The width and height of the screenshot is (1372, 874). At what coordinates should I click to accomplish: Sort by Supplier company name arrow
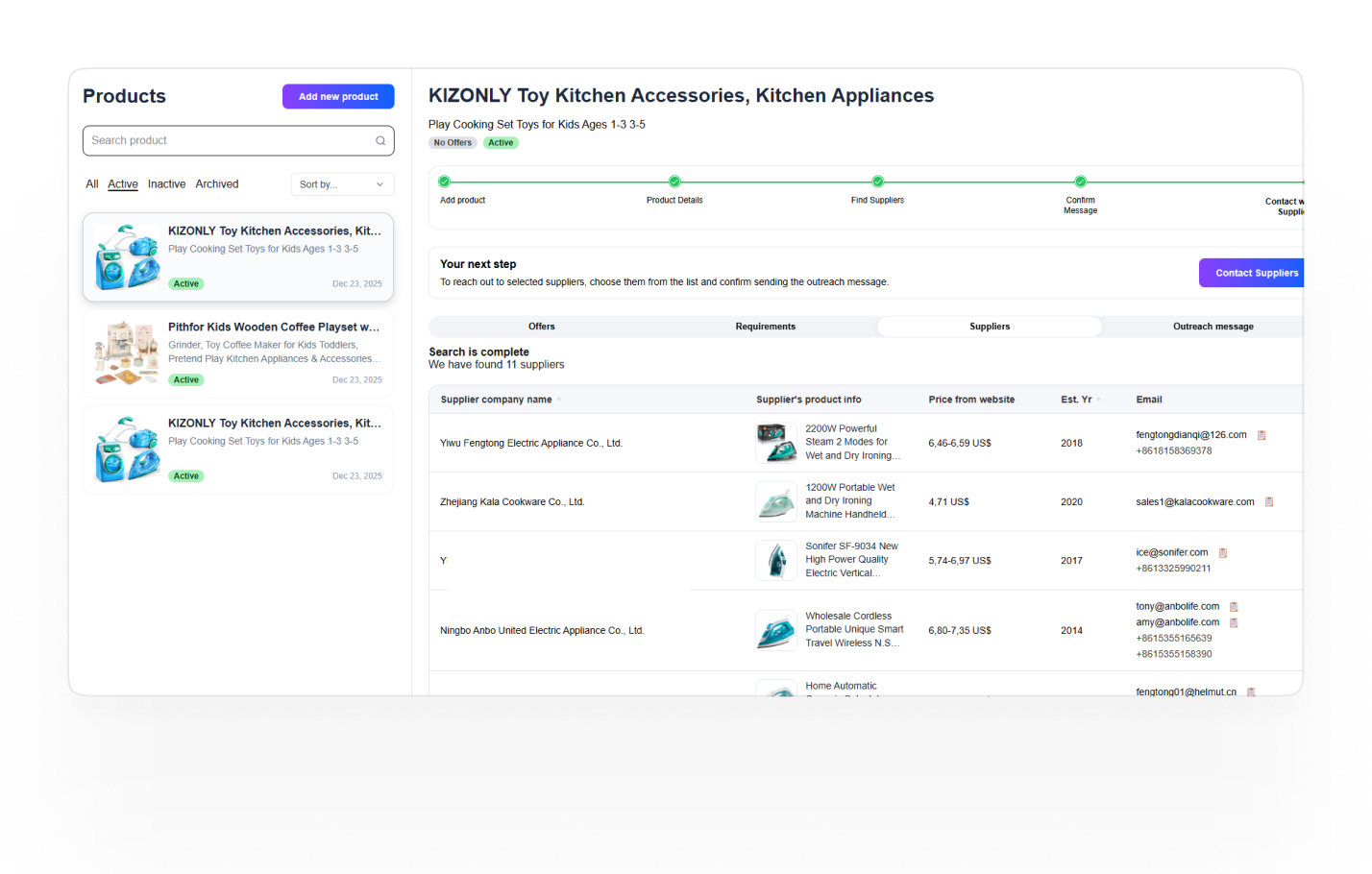point(559,400)
